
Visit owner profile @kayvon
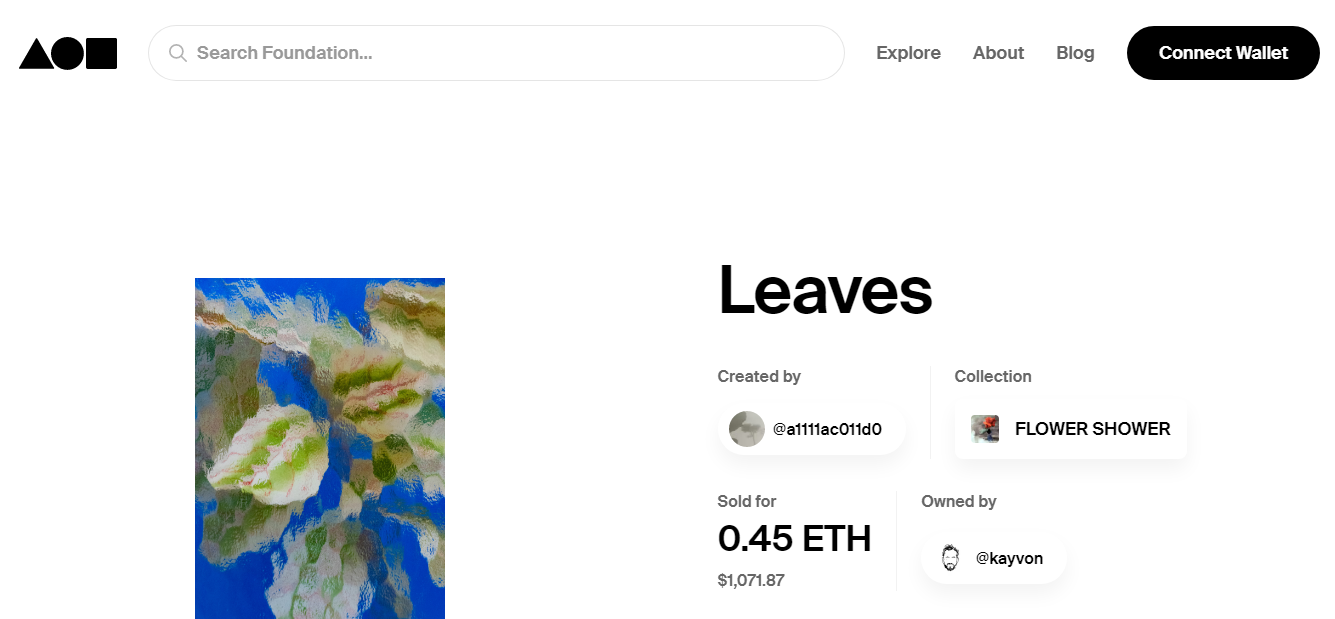point(1009,558)
